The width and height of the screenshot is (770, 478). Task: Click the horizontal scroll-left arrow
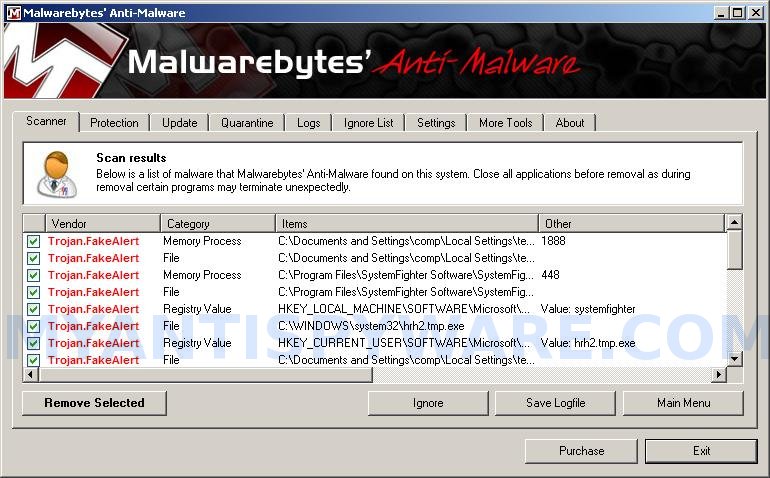[31, 375]
